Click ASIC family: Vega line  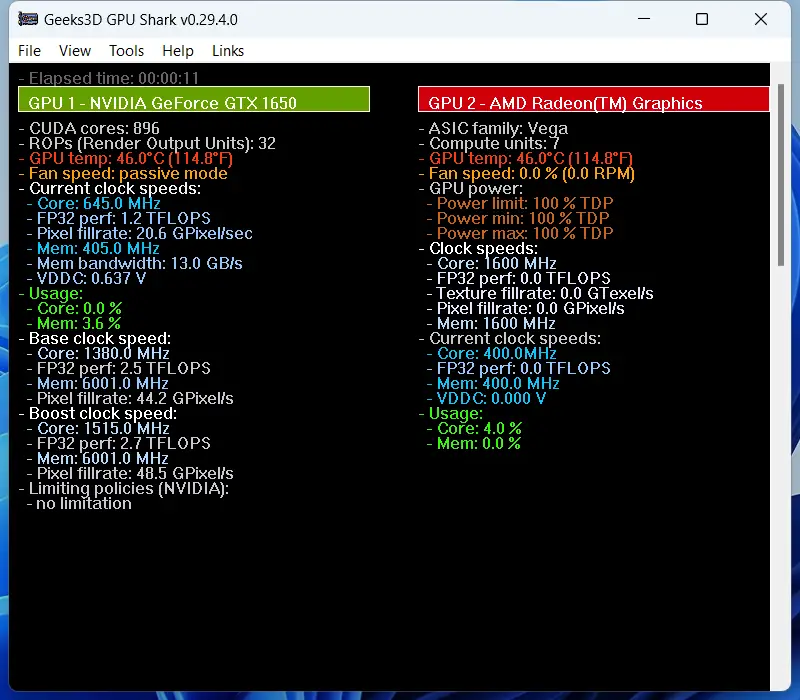(x=493, y=128)
